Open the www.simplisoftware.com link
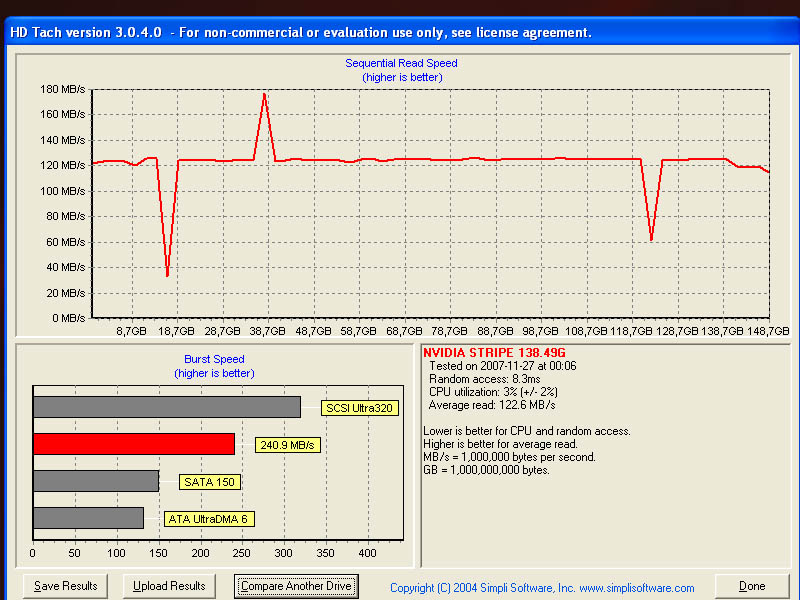Image resolution: width=800 pixels, height=600 pixels. click(636, 588)
